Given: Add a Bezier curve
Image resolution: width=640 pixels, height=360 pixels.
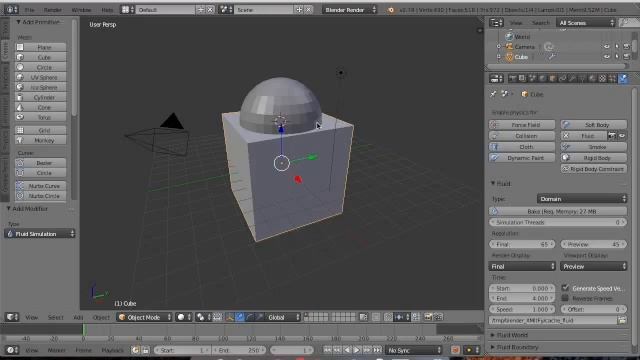Looking at the screenshot, I should (x=40, y=163).
